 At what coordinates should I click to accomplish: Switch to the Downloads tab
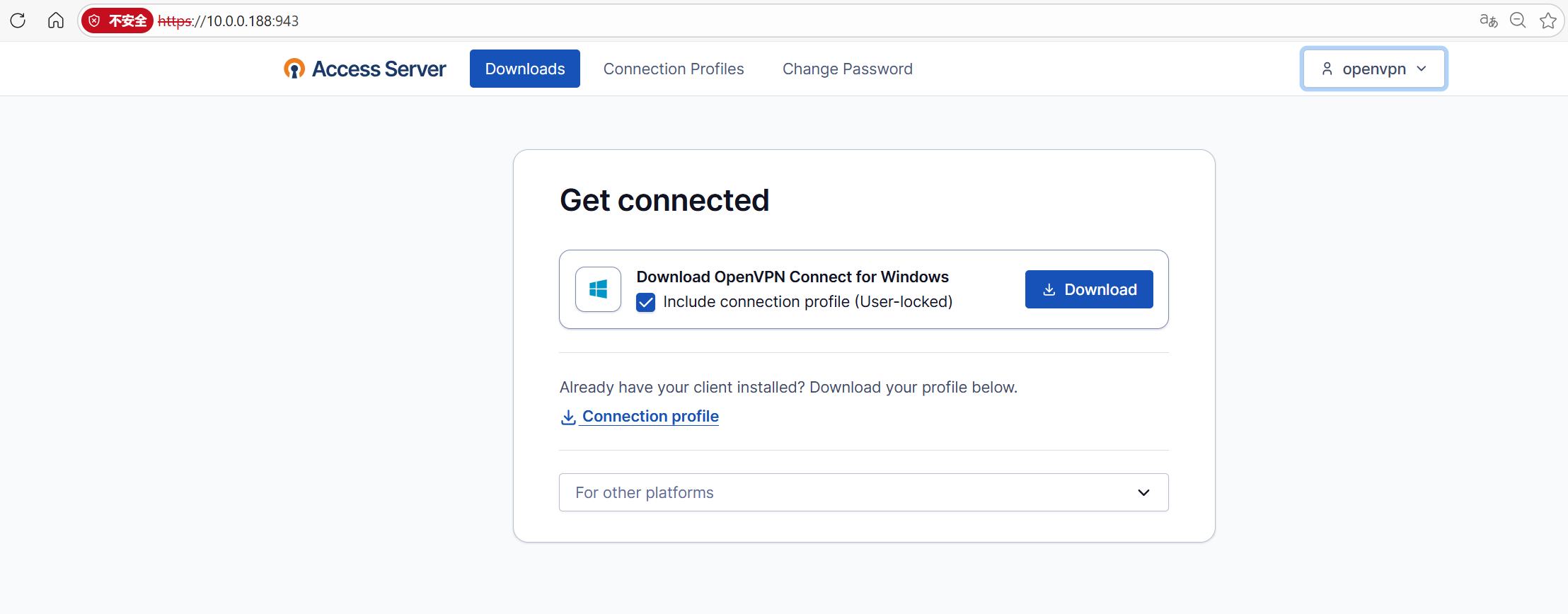coord(524,69)
